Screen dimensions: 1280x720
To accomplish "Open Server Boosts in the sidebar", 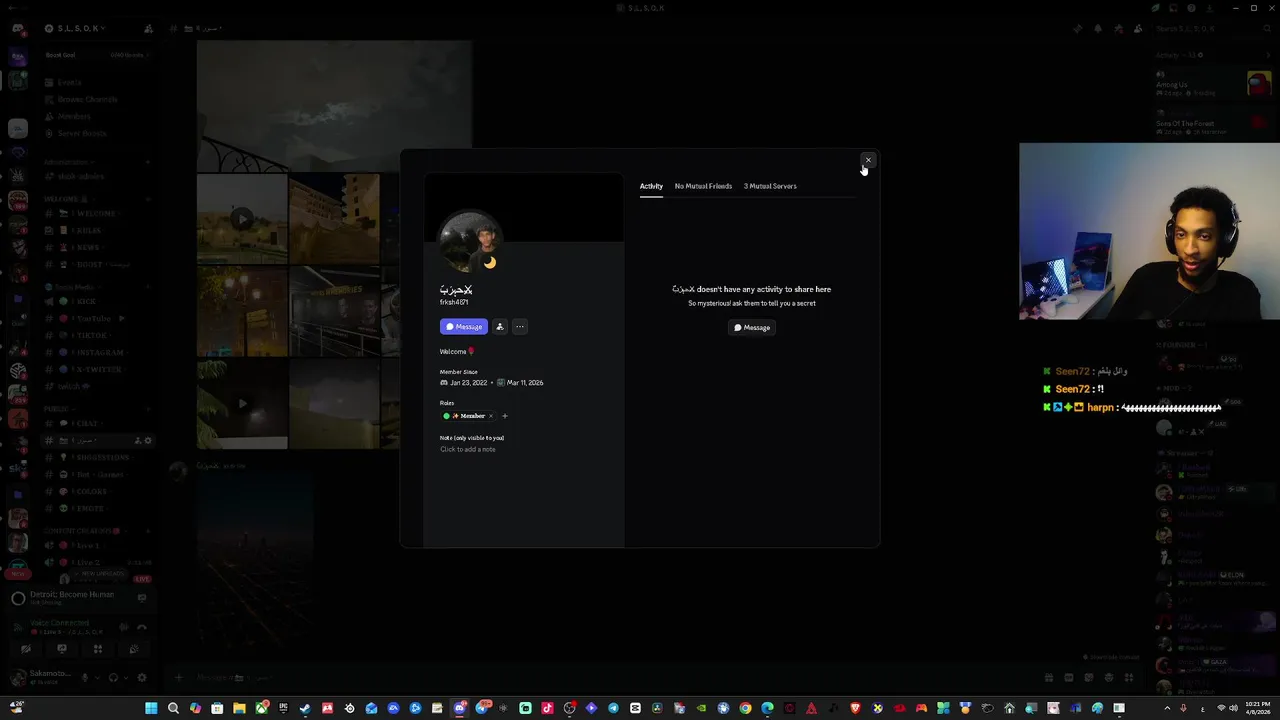I will click(82, 133).
